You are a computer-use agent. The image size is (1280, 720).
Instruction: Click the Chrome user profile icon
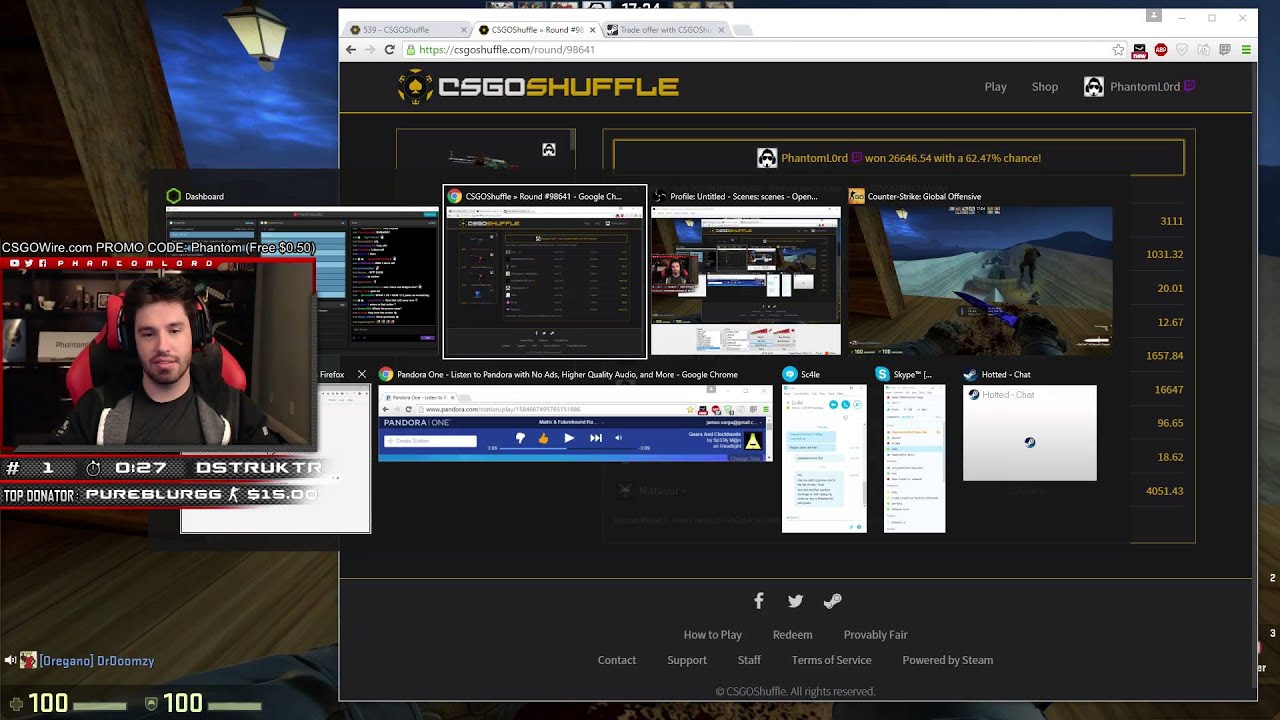click(1154, 16)
